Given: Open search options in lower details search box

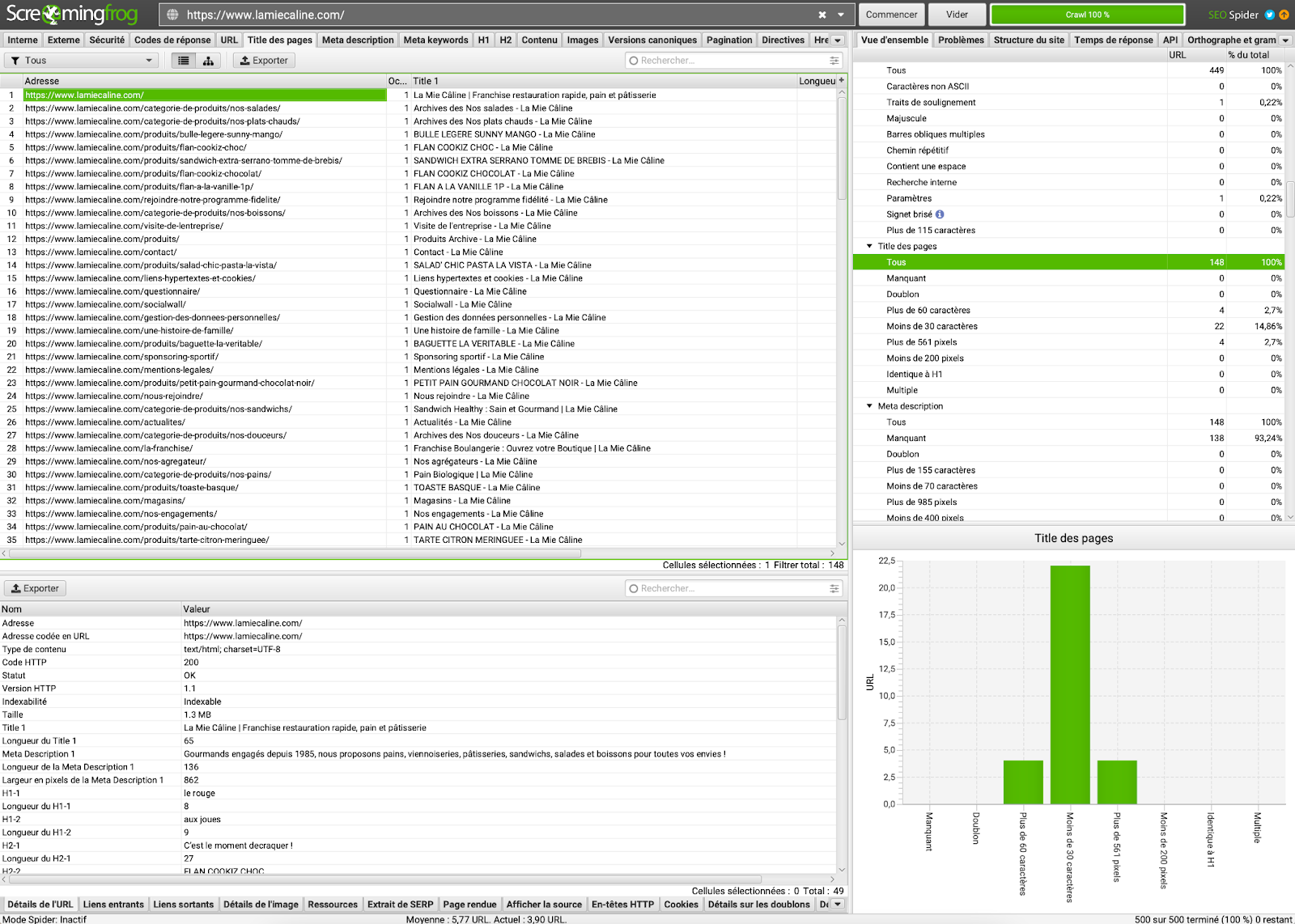Looking at the screenshot, I should 834,589.
